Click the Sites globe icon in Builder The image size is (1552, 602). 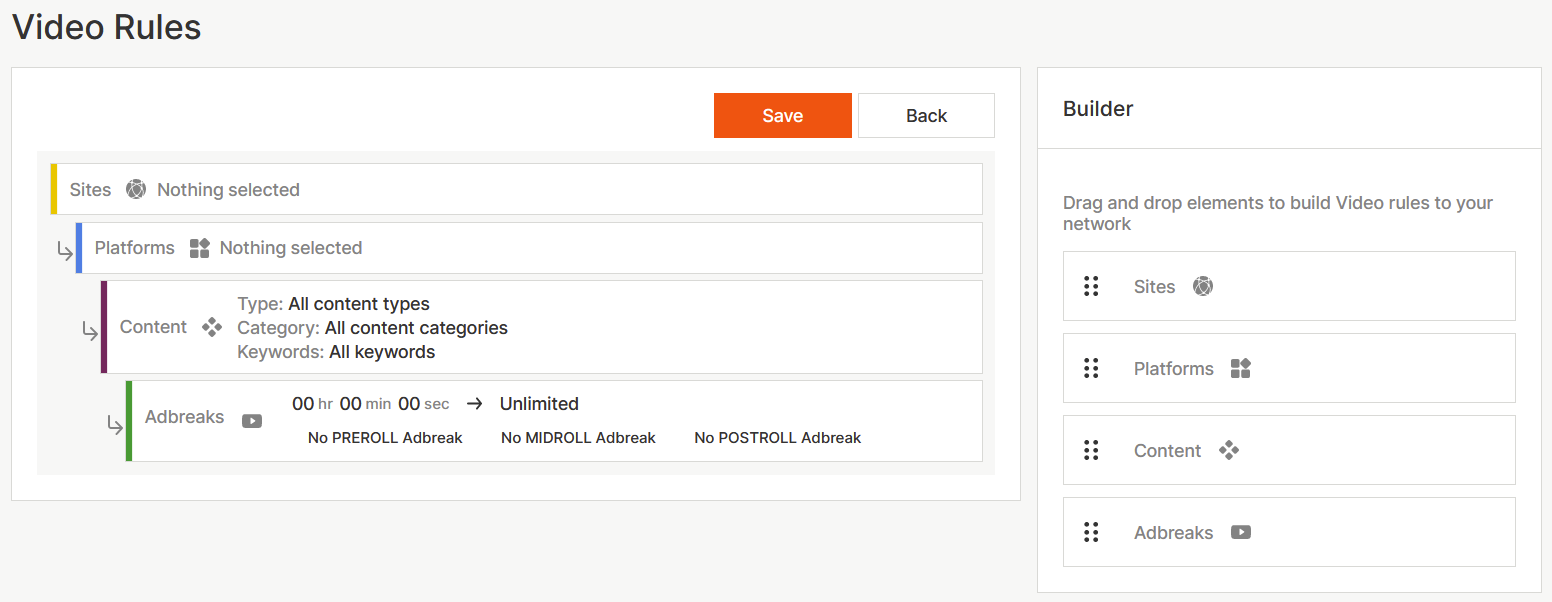(x=1203, y=287)
